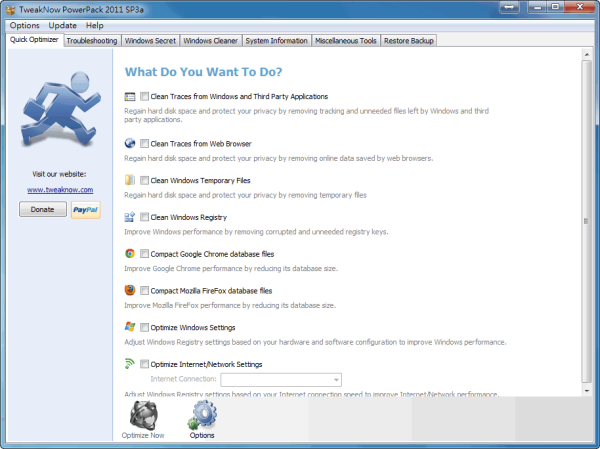Image resolution: width=600 pixels, height=449 pixels.
Task: Check Clean Traces from Web Browser
Action: tap(144, 144)
